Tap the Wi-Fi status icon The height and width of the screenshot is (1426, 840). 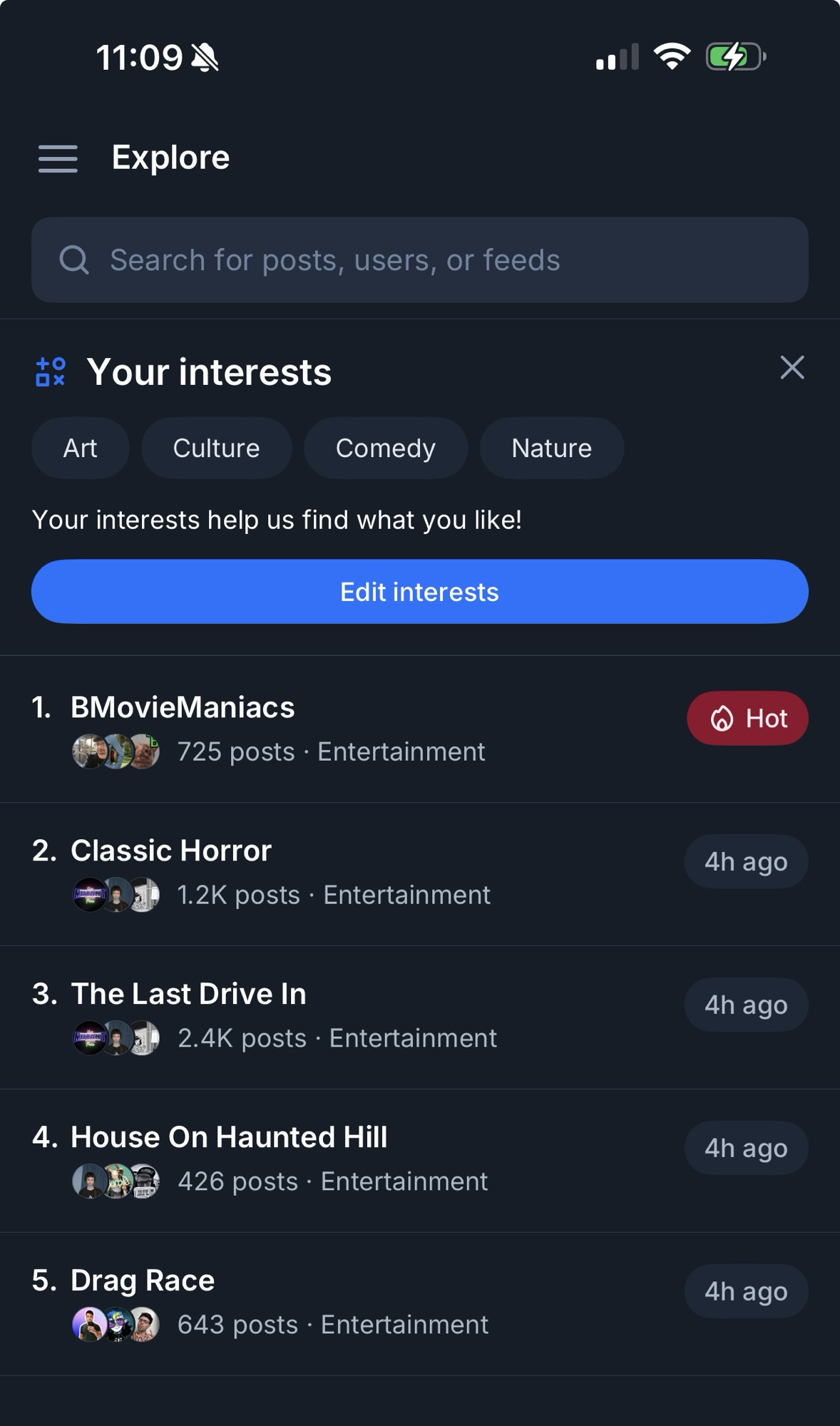point(672,56)
